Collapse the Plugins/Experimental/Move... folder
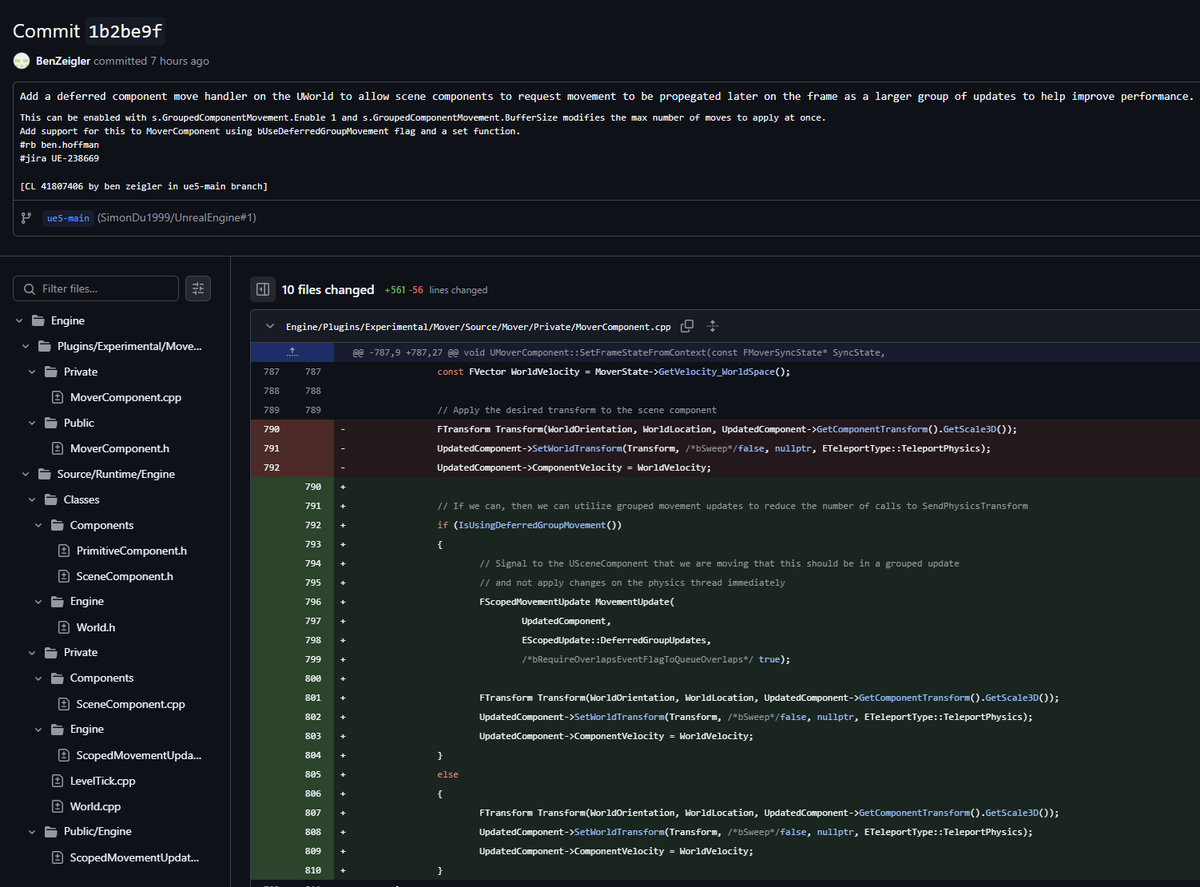The image size is (1200, 887). click(x=26, y=346)
